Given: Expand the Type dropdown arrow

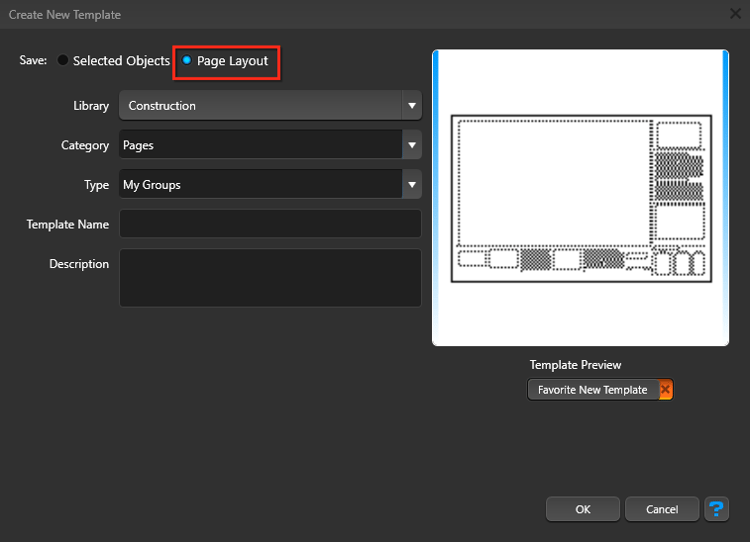Looking at the screenshot, I should 411,185.
